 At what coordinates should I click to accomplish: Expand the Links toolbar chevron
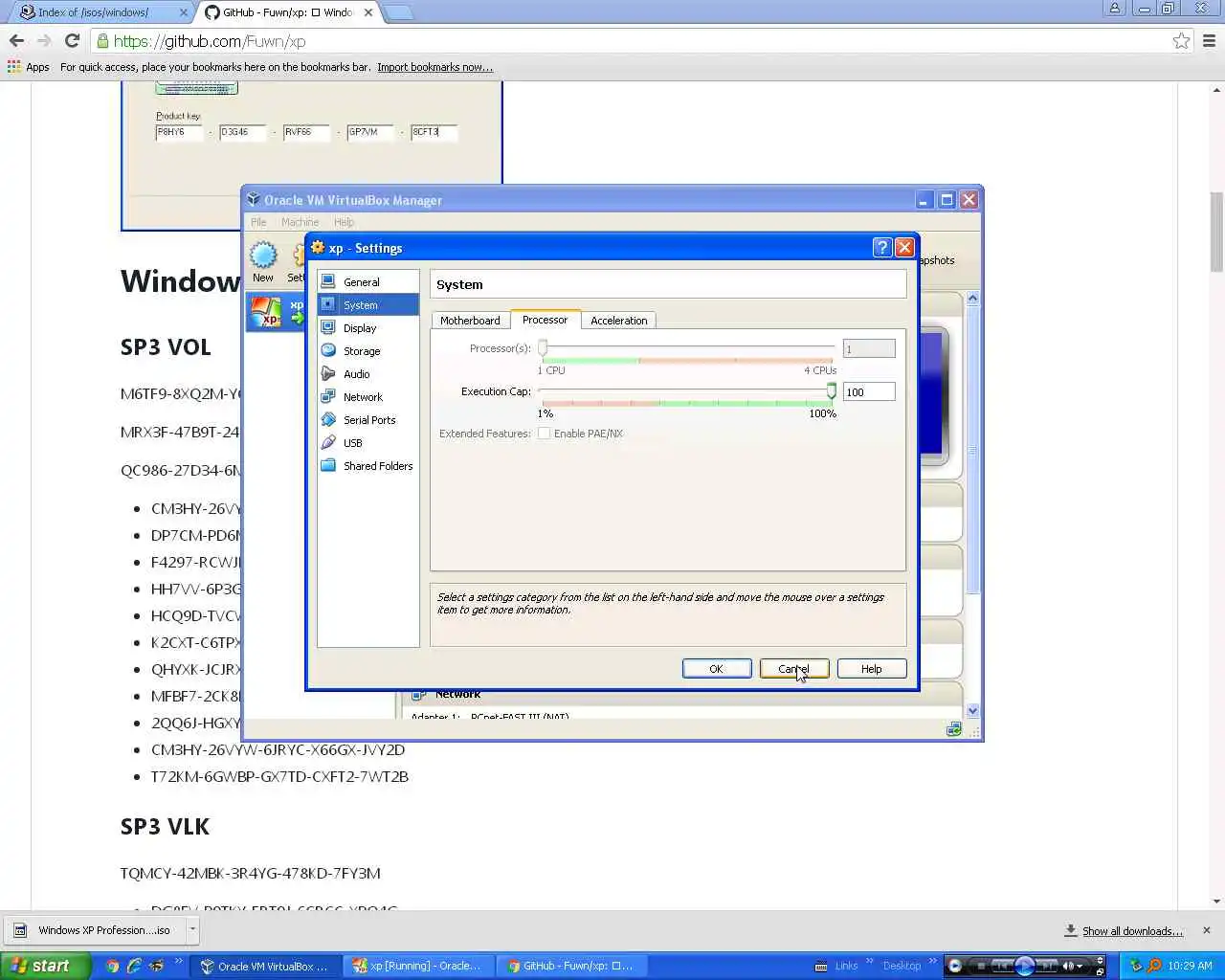[870, 961]
